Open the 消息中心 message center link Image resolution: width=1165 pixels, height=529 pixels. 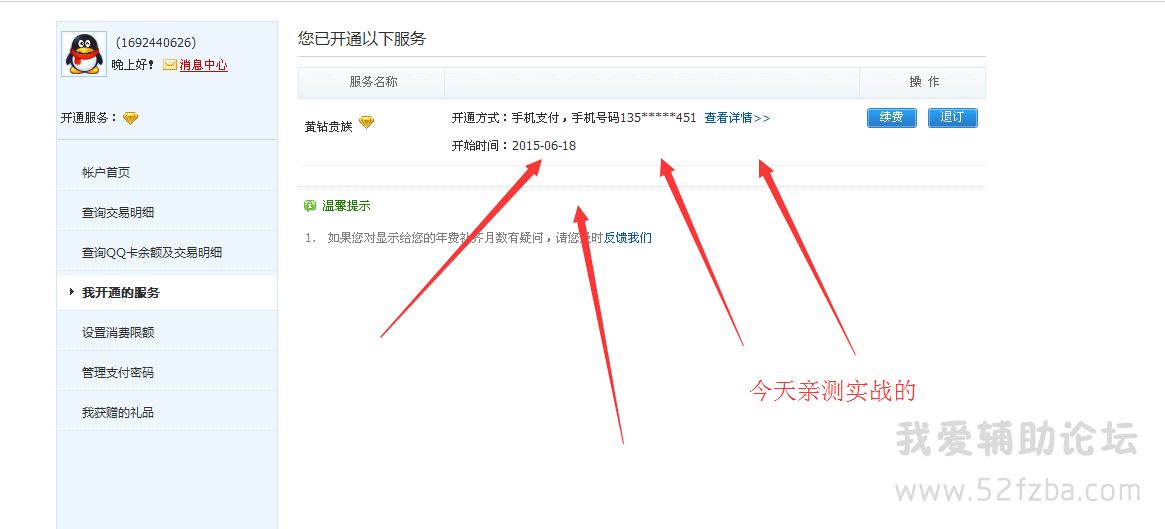tap(204, 65)
